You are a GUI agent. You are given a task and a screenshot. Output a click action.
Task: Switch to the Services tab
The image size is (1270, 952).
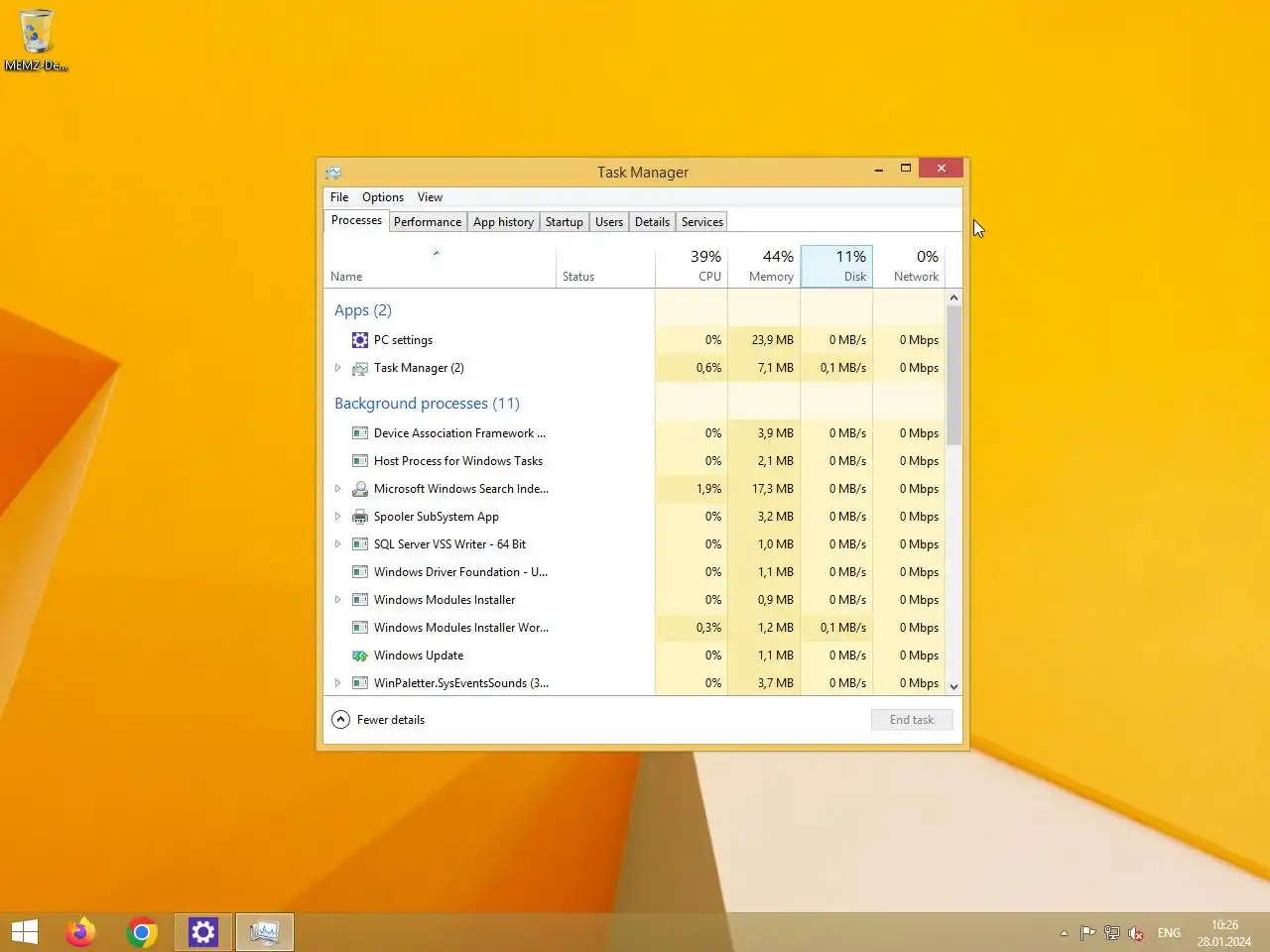702,222
